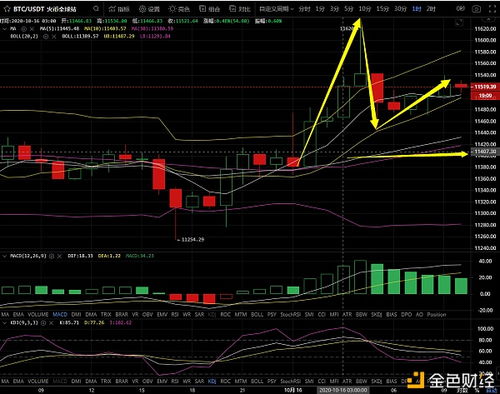This screenshot has height=394, width=500.
Task: Favorite BTC/USDT with the star icon
Action: [x=6, y=9]
